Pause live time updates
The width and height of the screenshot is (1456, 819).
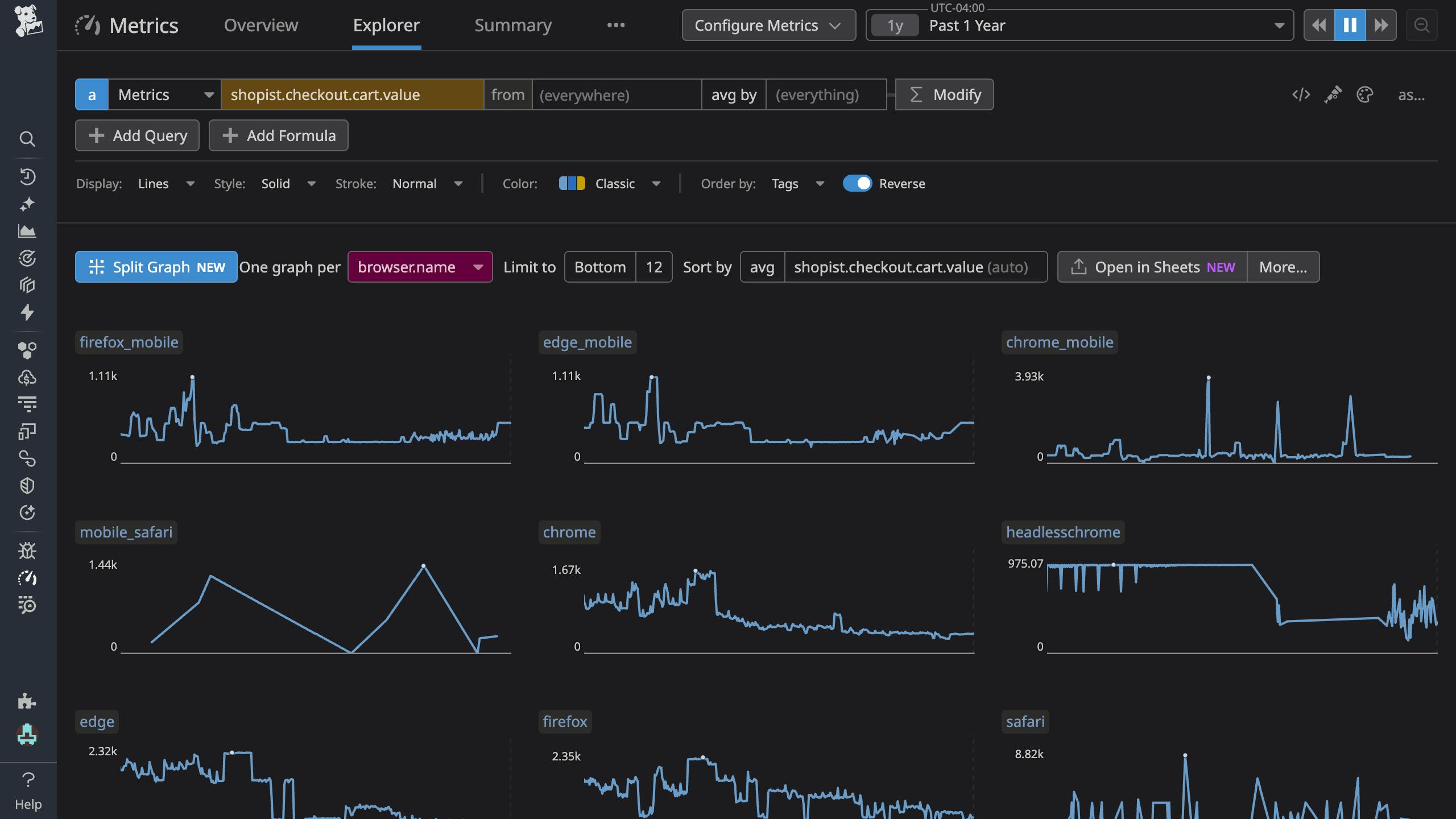click(x=1350, y=25)
